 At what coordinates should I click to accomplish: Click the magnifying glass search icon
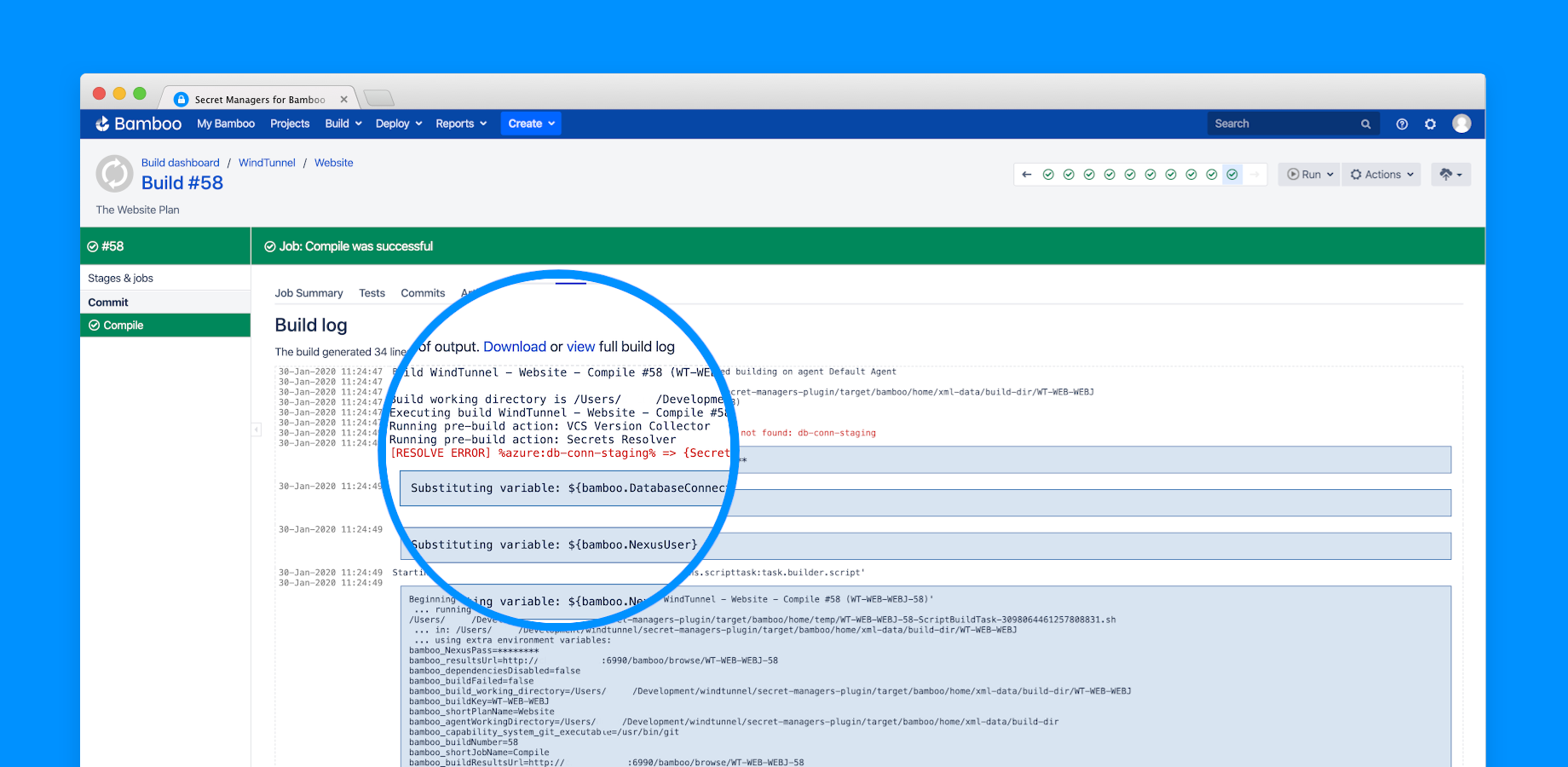(x=1366, y=124)
